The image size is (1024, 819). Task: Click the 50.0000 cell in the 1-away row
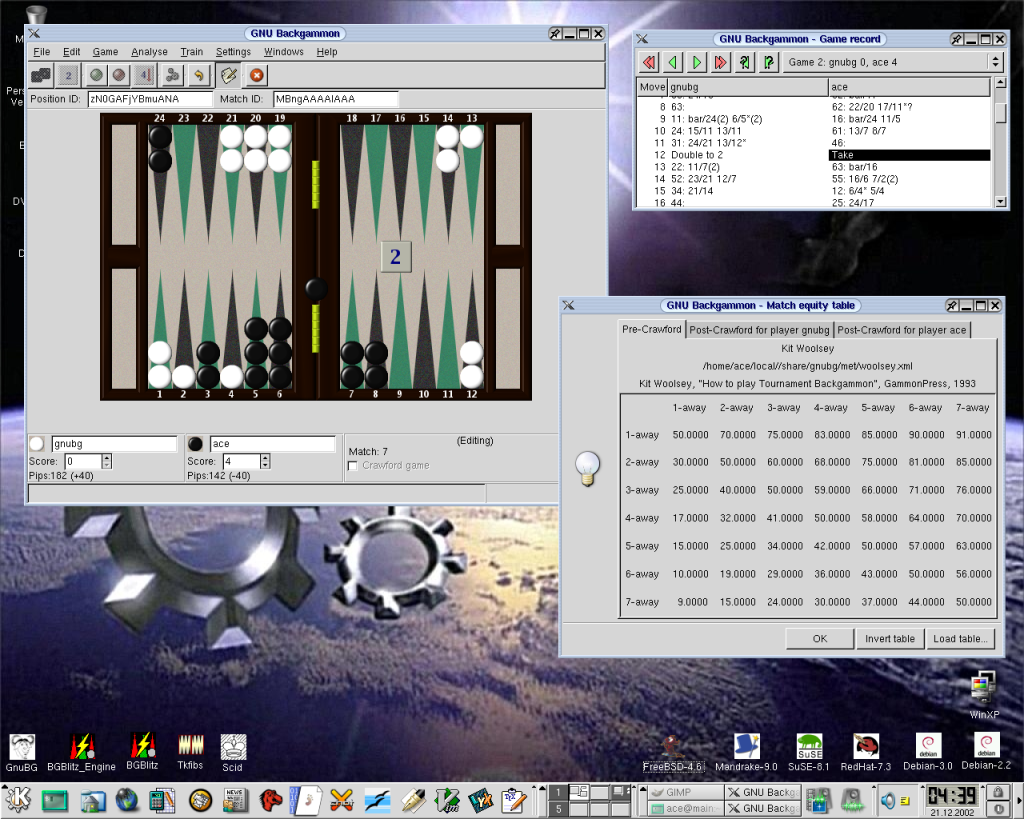pyautogui.click(x=690, y=434)
